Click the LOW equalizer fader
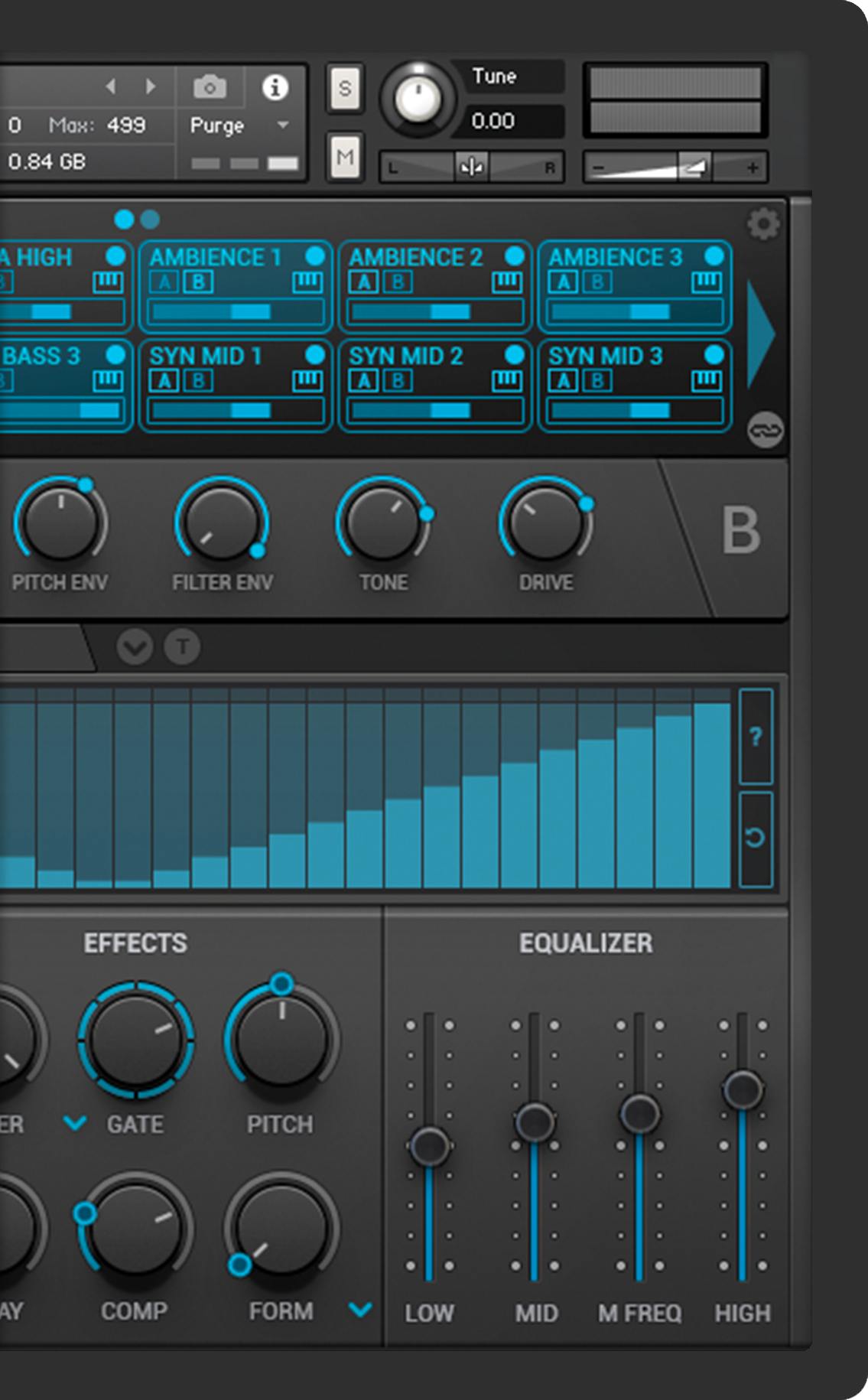Image resolution: width=868 pixels, height=1400 pixels. click(x=430, y=1146)
